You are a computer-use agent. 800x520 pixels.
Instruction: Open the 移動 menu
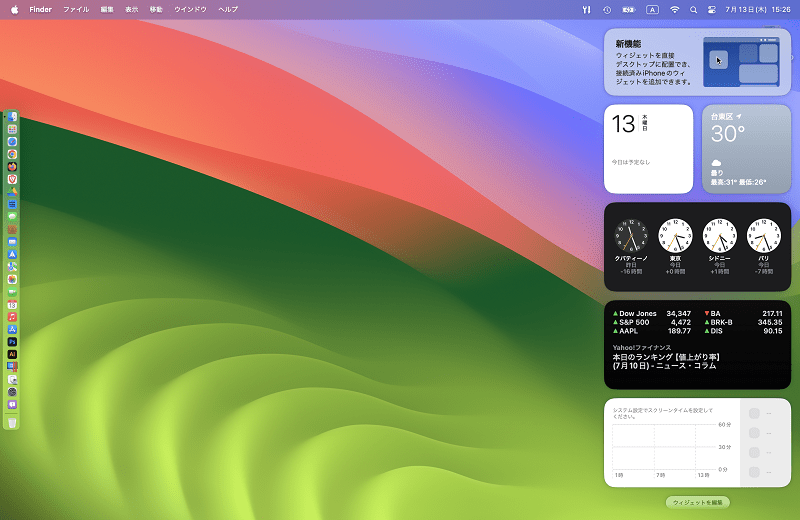click(156, 9)
